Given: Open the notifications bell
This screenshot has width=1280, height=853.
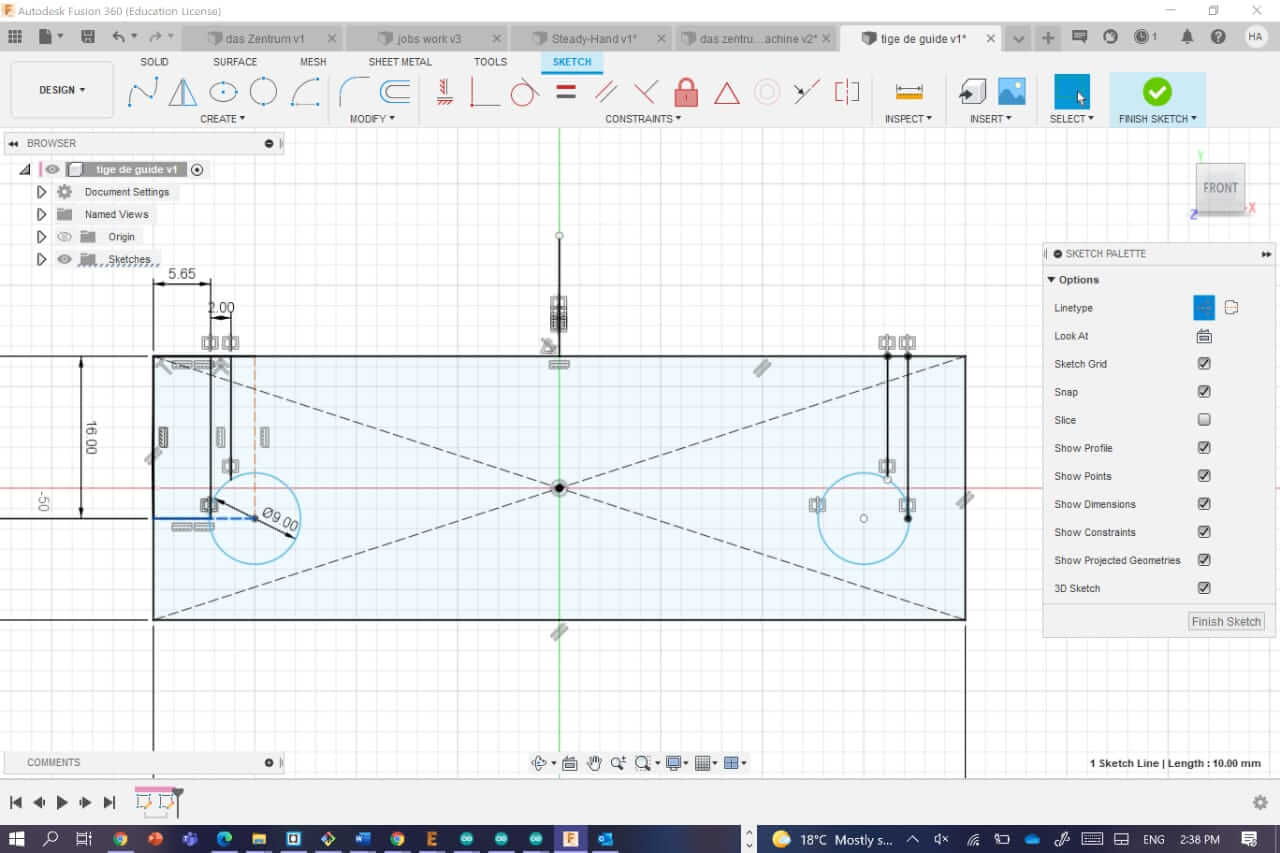Looking at the screenshot, I should coord(1187,37).
